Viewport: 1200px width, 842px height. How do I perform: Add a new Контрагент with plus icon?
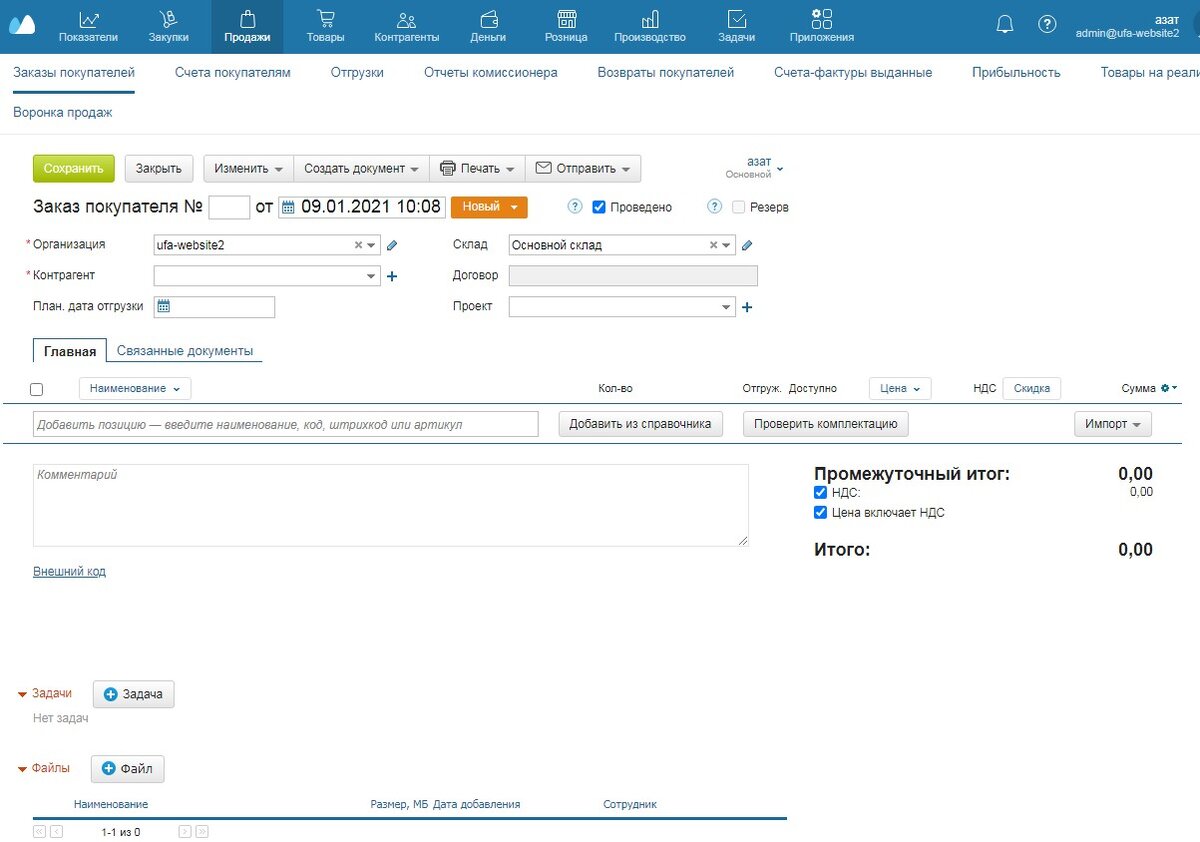point(392,277)
